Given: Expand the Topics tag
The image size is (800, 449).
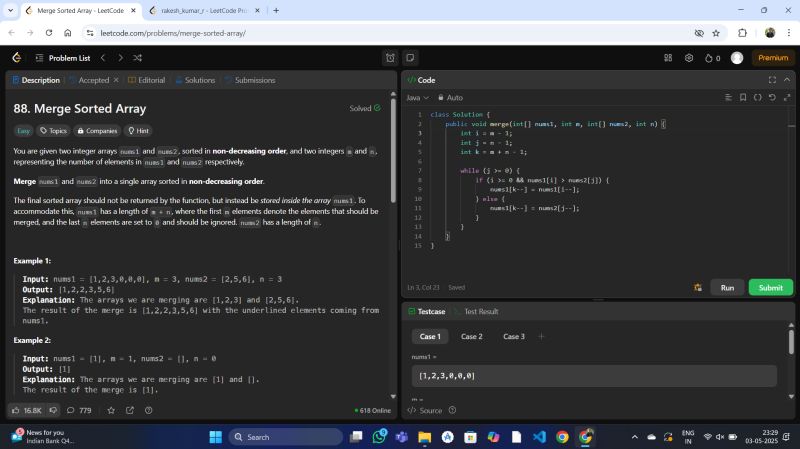Looking at the screenshot, I should 52,130.
